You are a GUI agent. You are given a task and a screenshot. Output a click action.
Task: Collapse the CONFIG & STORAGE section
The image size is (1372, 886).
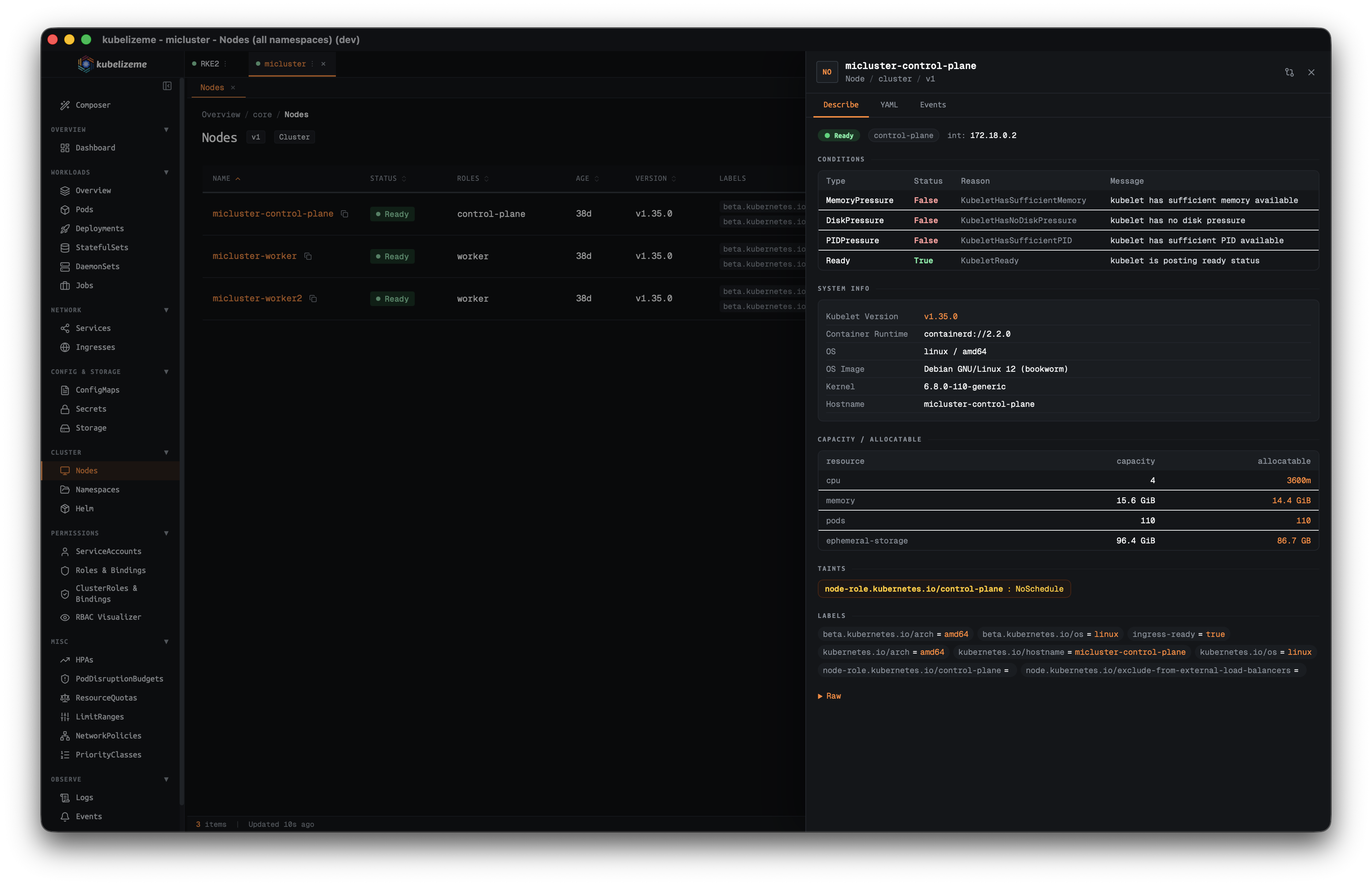pyautogui.click(x=166, y=372)
